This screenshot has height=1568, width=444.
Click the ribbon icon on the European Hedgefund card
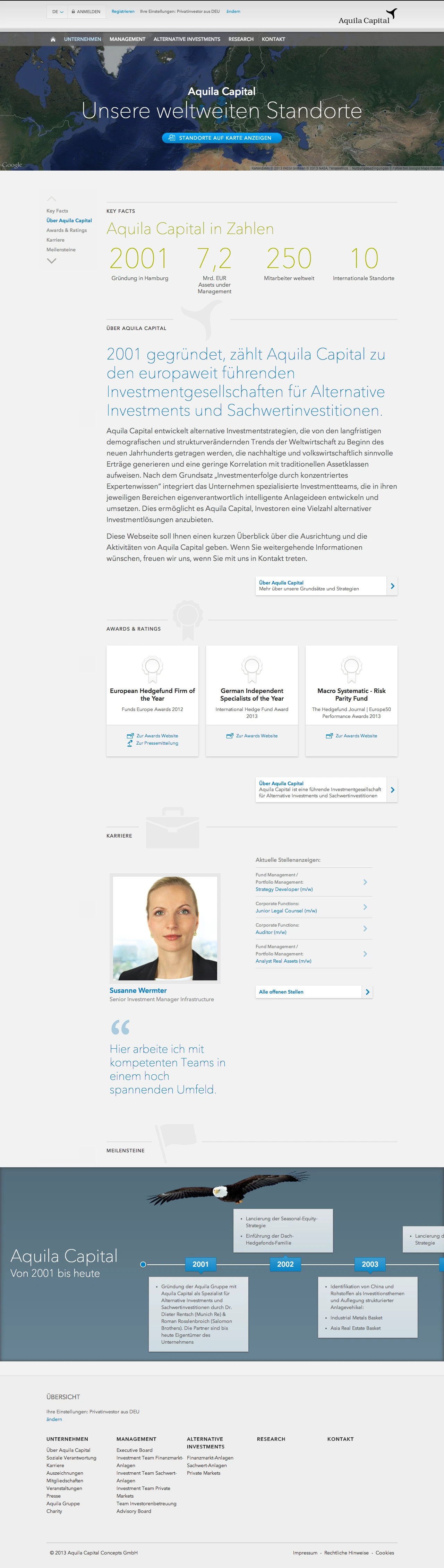152,669
